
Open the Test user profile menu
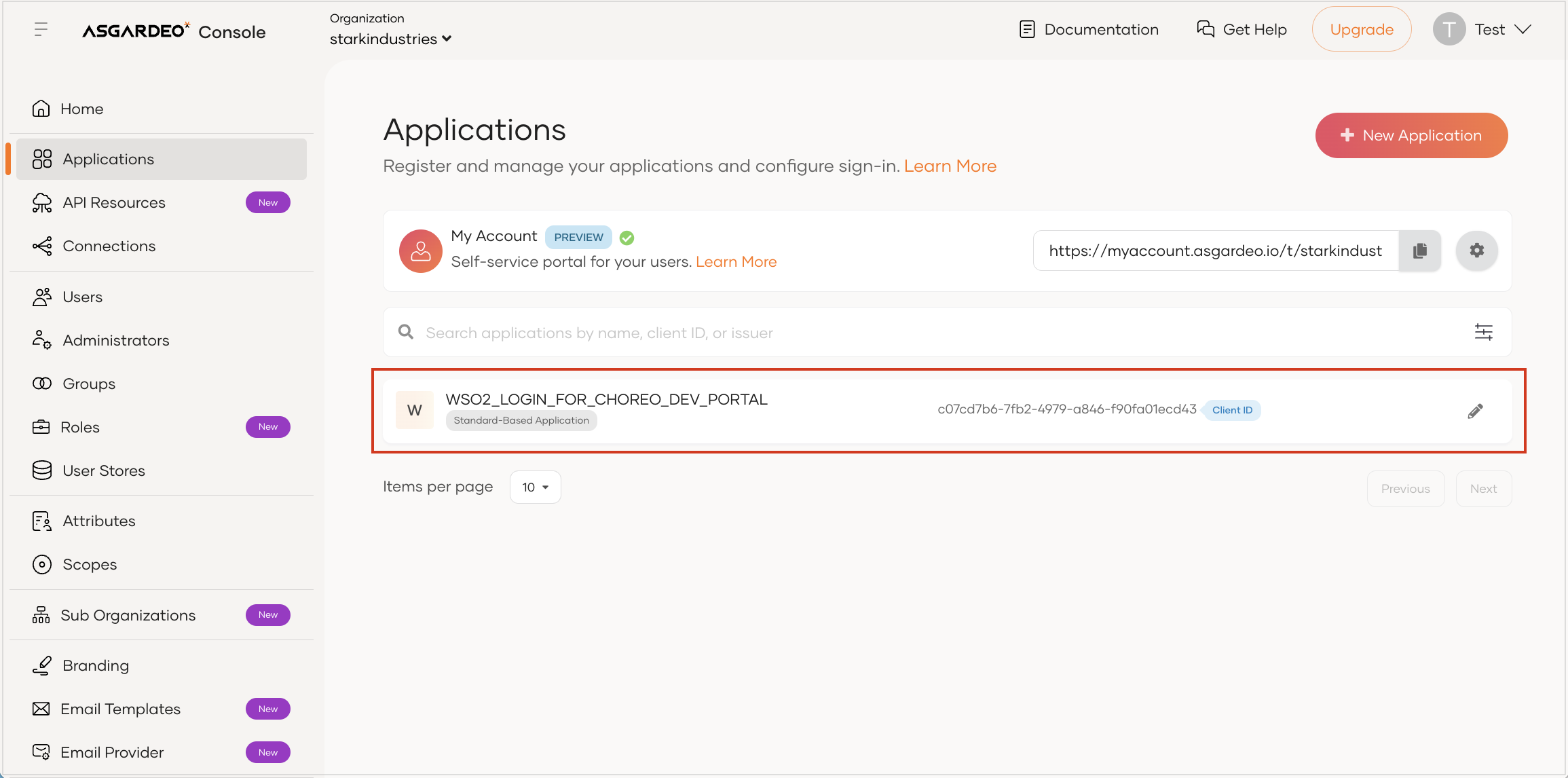coord(1482,29)
